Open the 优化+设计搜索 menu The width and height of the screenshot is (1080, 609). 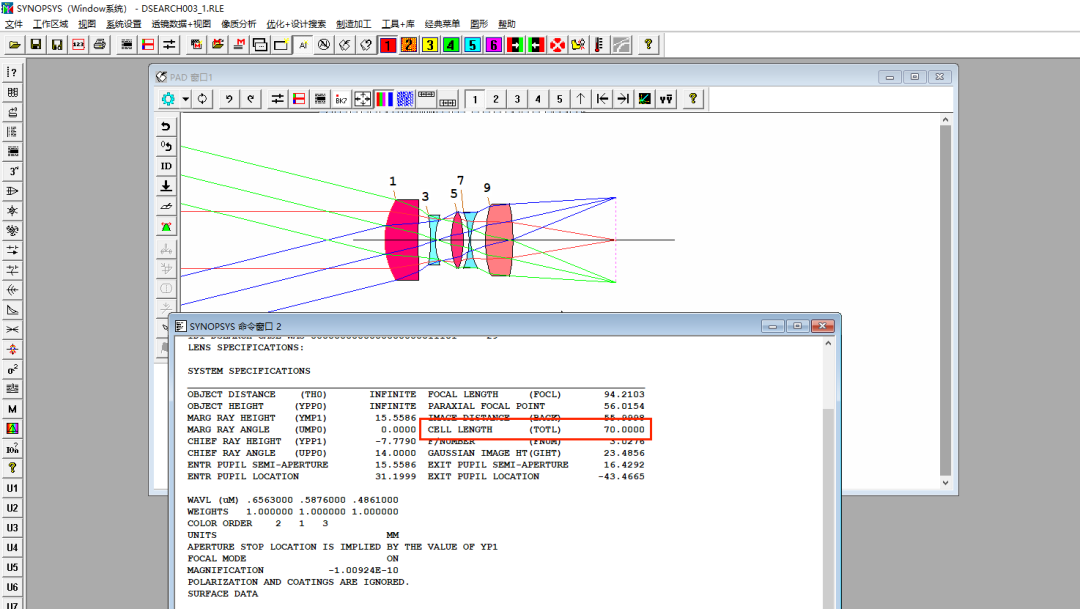(x=296, y=24)
